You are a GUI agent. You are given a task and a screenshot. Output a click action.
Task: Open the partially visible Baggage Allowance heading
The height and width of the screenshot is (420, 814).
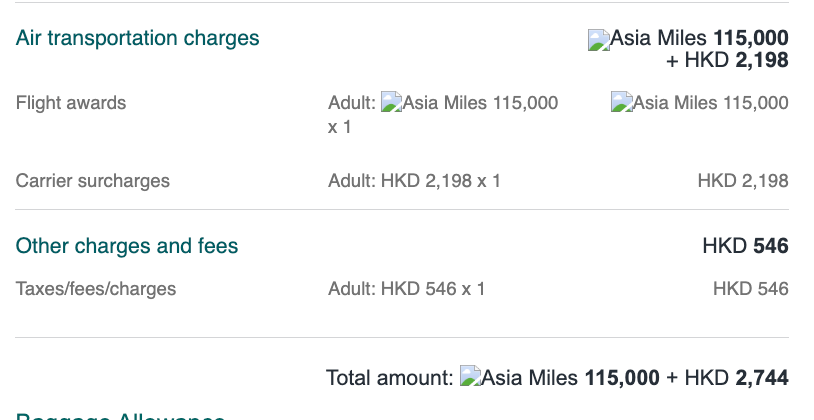tap(120, 416)
